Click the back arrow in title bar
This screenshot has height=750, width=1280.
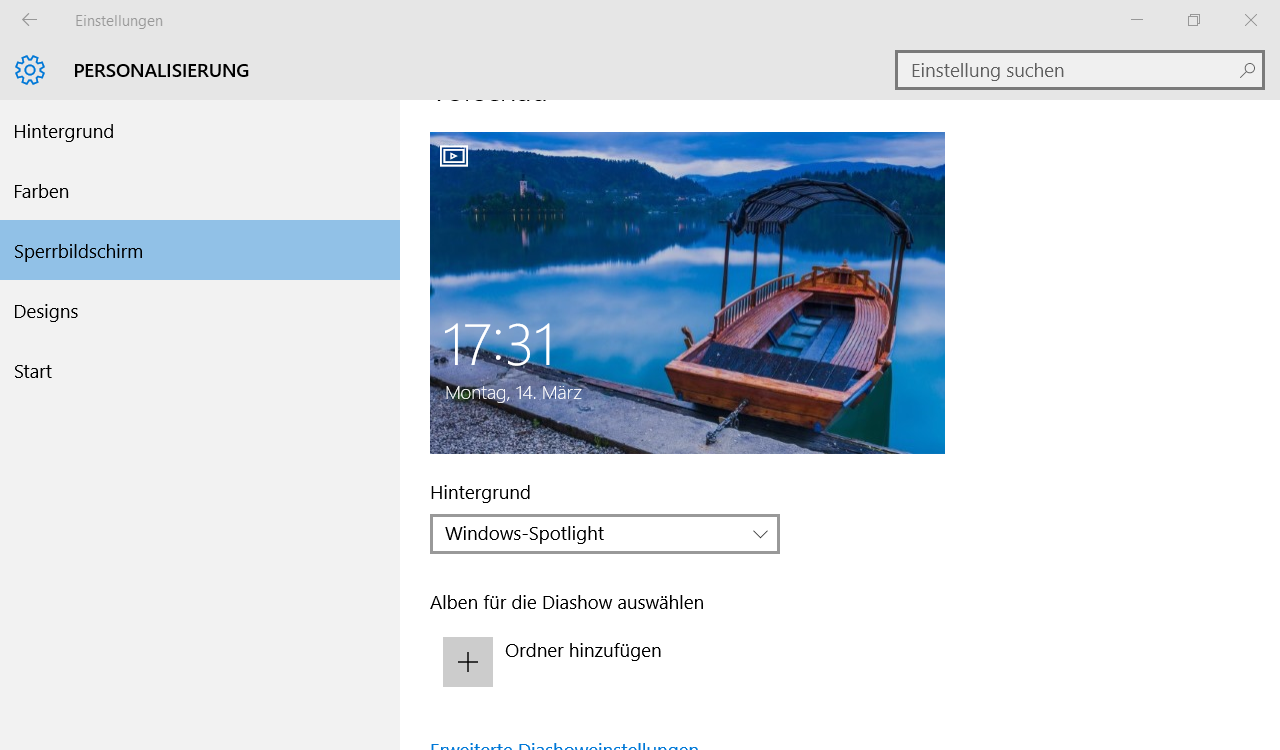29,20
